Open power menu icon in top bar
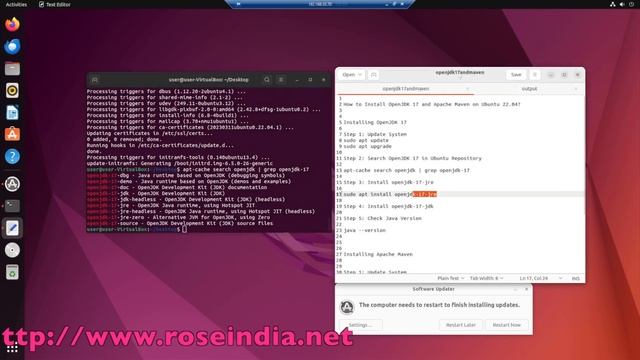Viewport: 640px width, 360px height. point(632,4)
